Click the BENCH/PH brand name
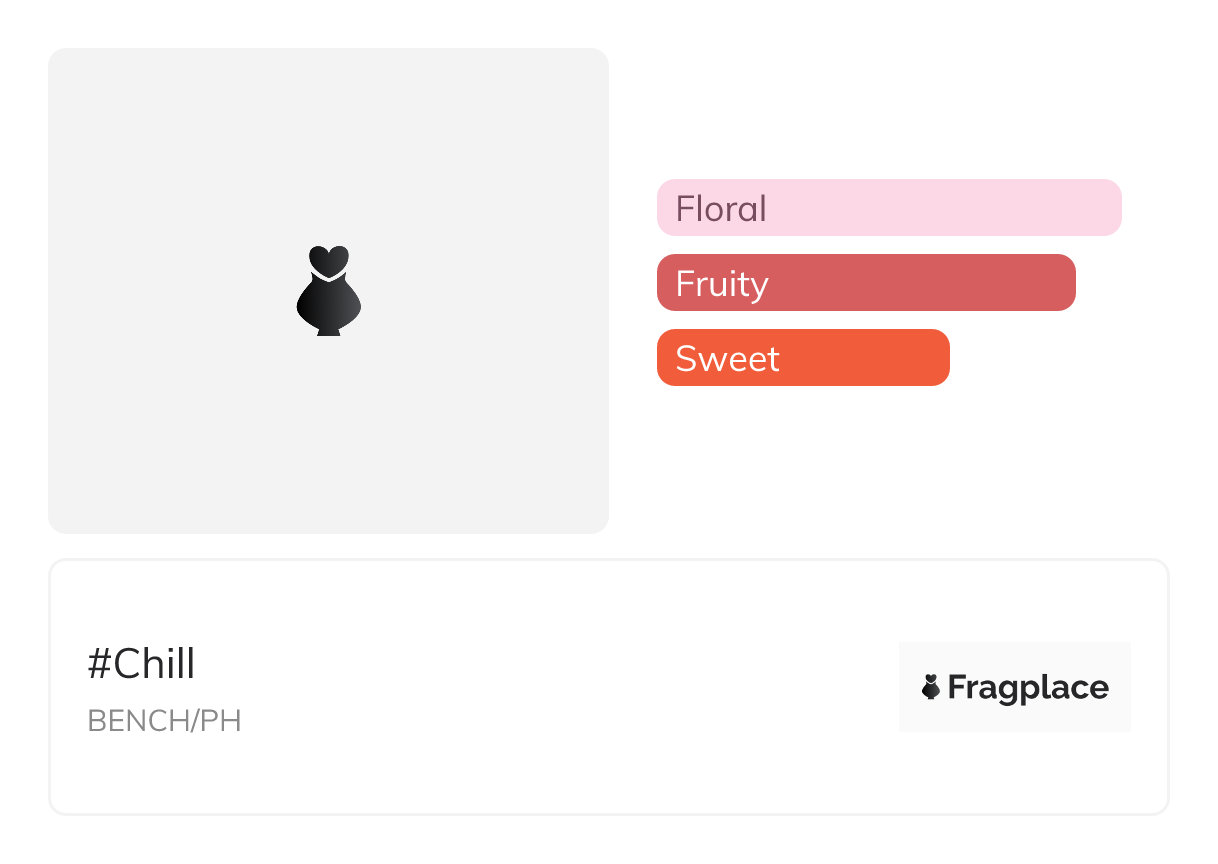1218x864 pixels. [164, 721]
